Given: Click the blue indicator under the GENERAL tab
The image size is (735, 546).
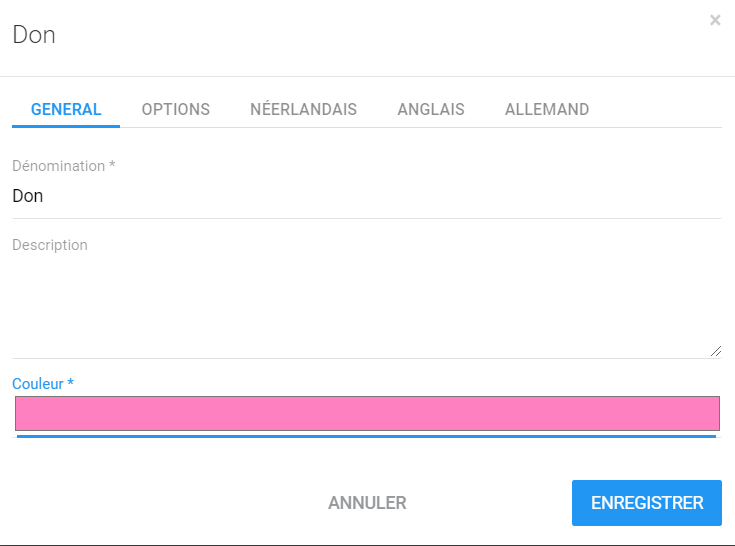Looking at the screenshot, I should [x=66, y=126].
